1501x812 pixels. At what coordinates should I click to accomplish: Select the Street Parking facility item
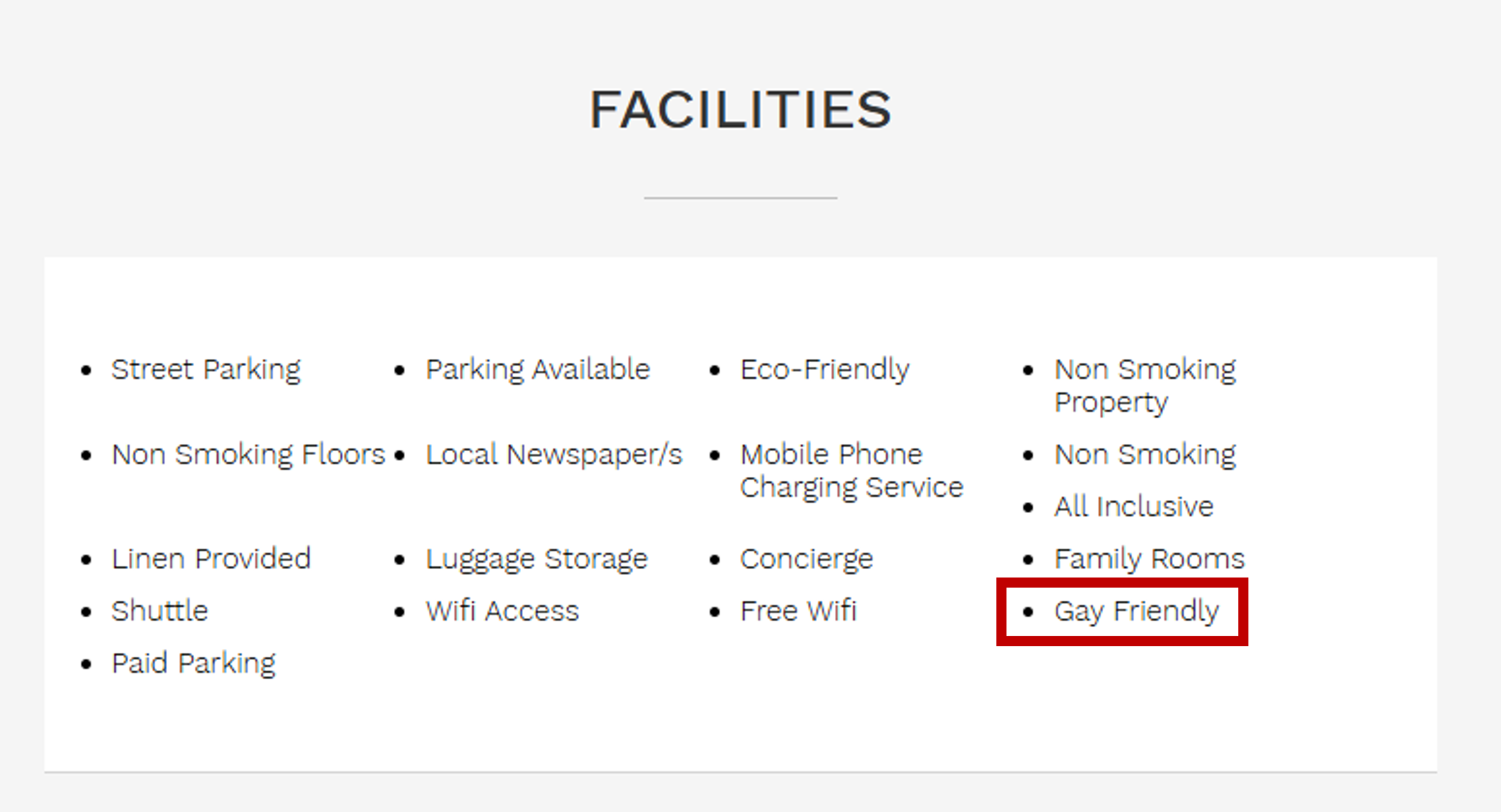click(206, 369)
